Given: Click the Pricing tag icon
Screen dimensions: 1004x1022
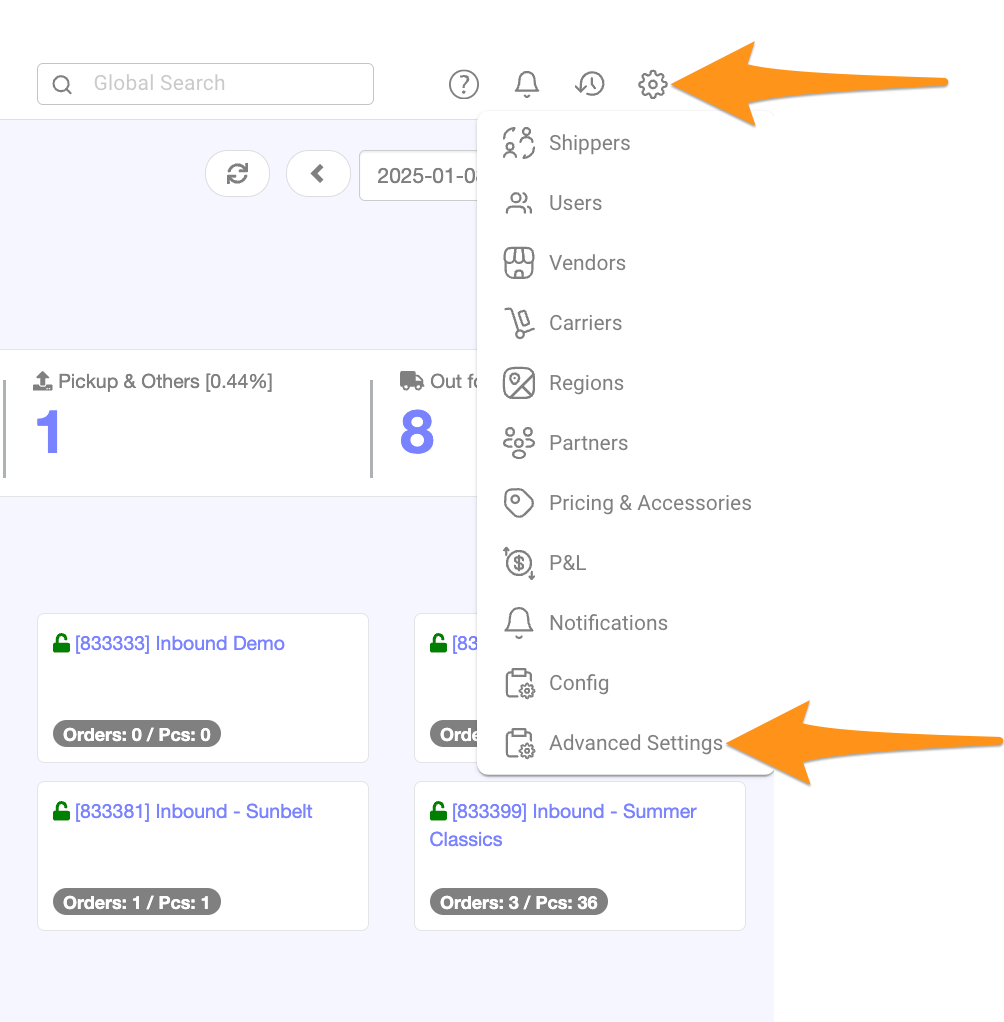Looking at the screenshot, I should click(x=519, y=503).
